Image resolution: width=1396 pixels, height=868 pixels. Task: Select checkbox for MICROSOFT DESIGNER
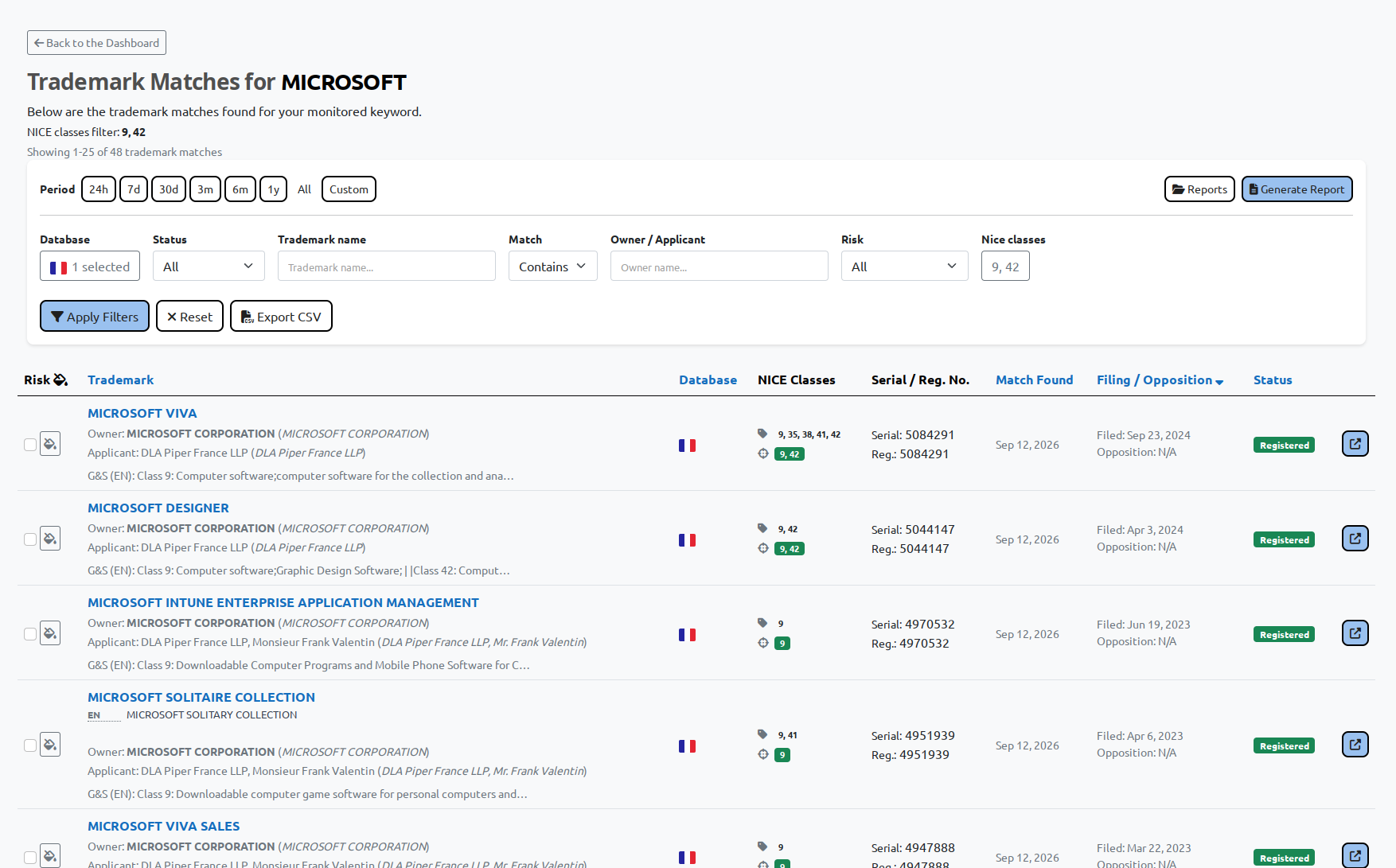point(30,539)
